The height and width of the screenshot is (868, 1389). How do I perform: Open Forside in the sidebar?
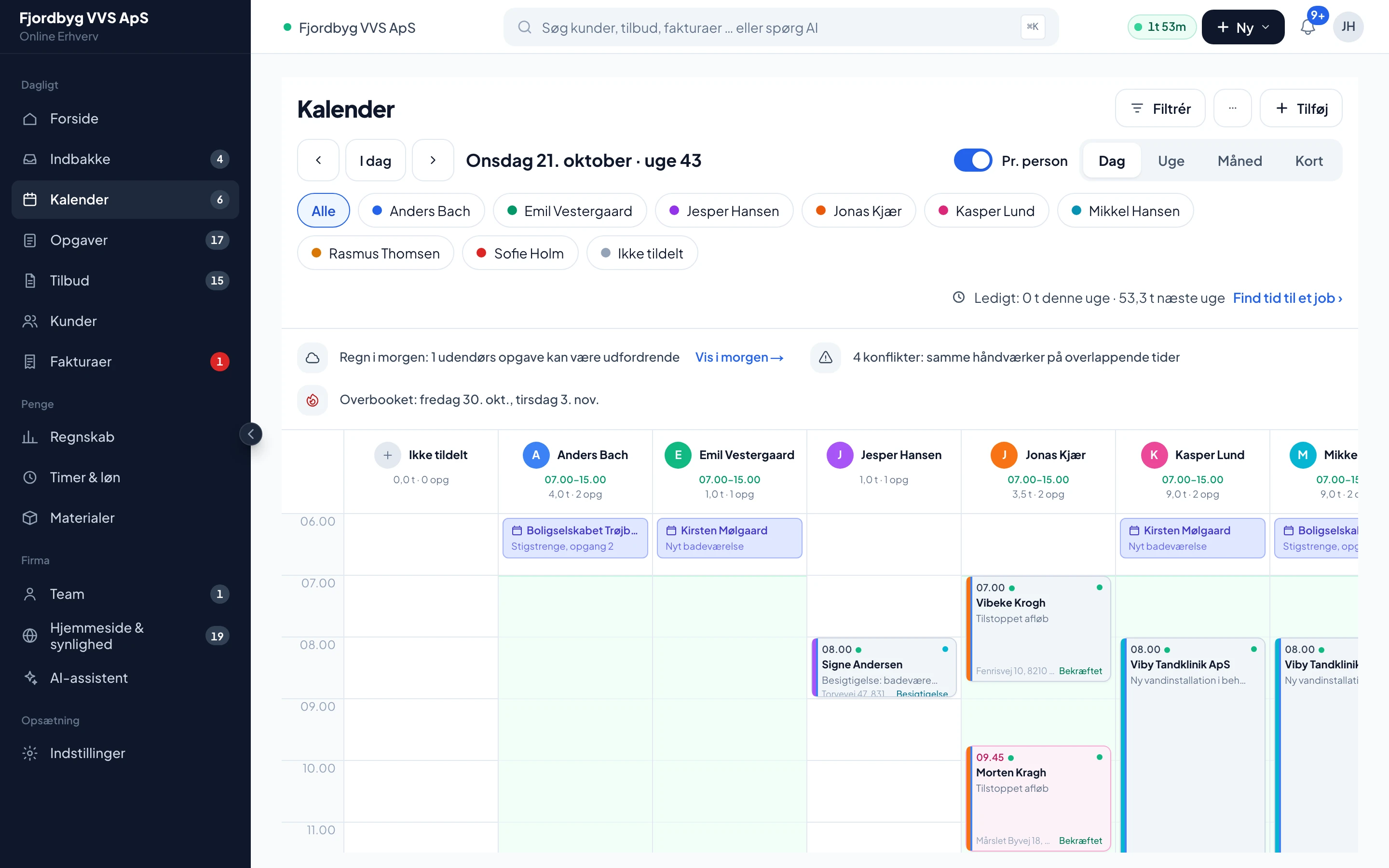tap(125, 118)
